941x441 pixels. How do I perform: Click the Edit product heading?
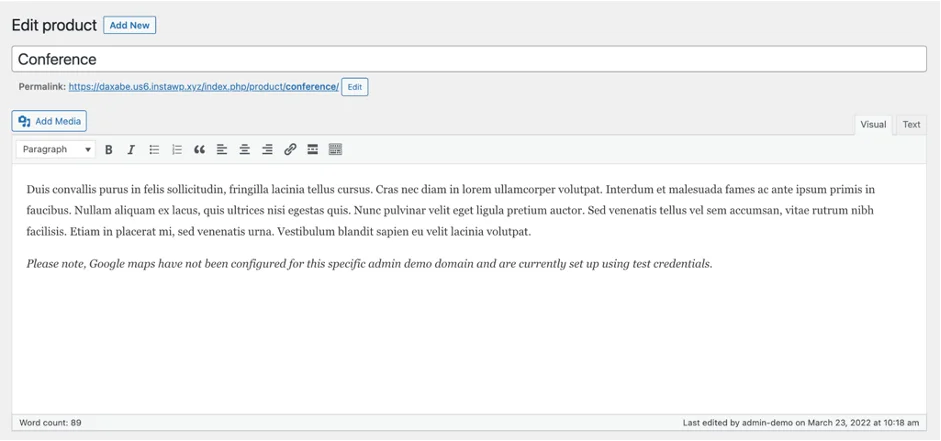coord(54,25)
